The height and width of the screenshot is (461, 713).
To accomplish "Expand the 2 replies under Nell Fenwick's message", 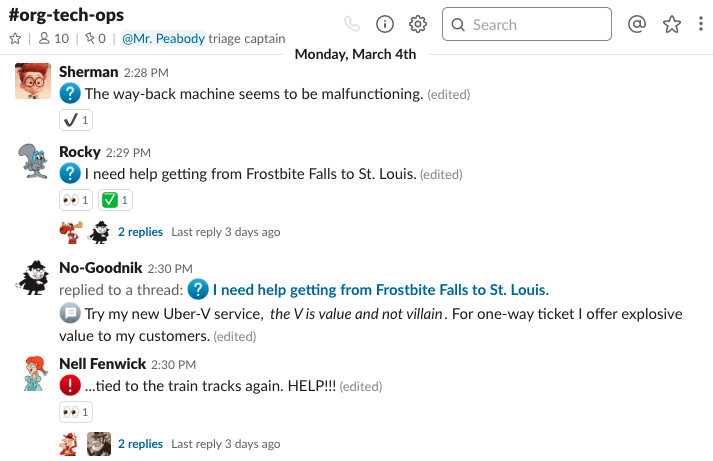I will pyautogui.click(x=140, y=444).
